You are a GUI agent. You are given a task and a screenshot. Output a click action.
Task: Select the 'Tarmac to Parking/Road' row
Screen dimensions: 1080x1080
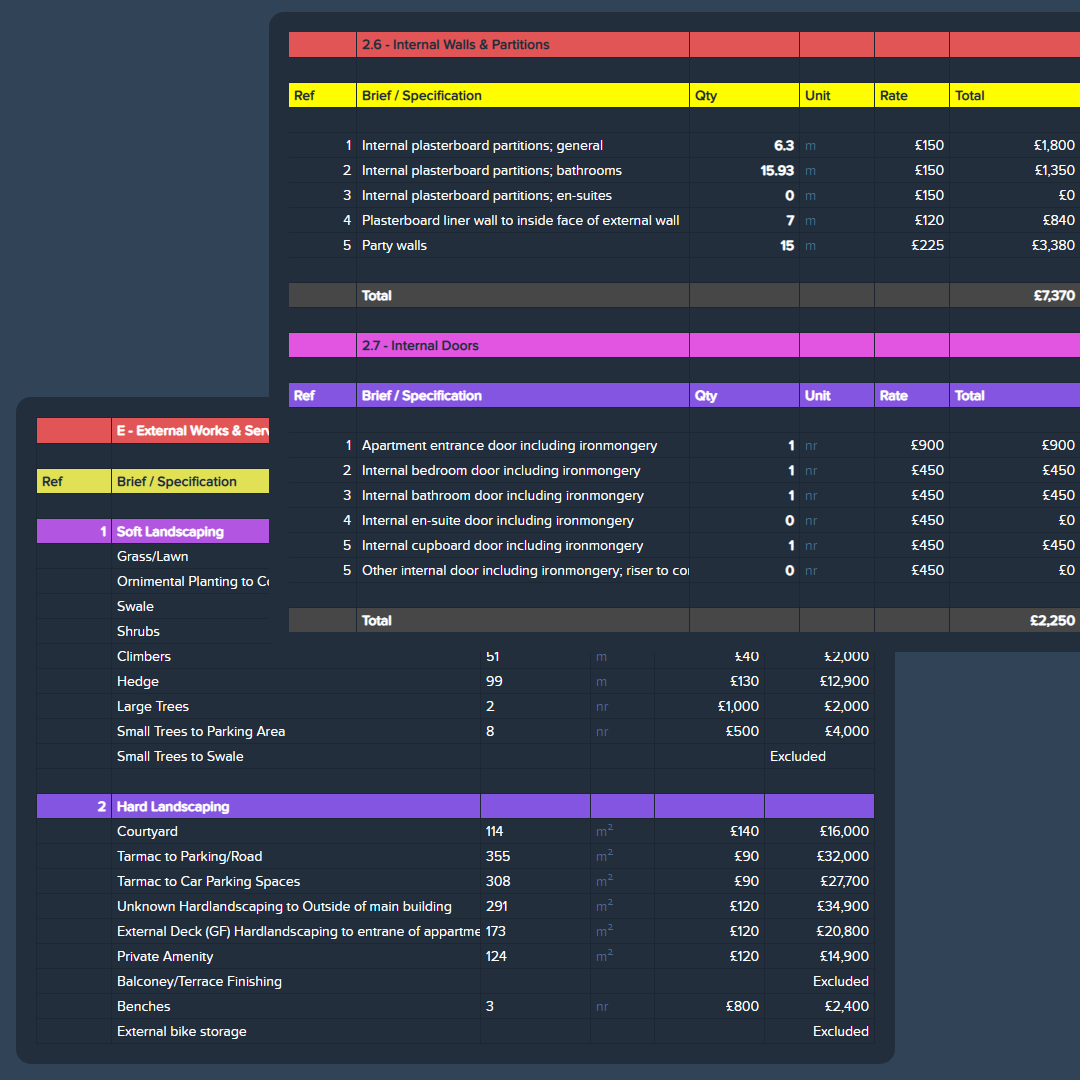(189, 857)
